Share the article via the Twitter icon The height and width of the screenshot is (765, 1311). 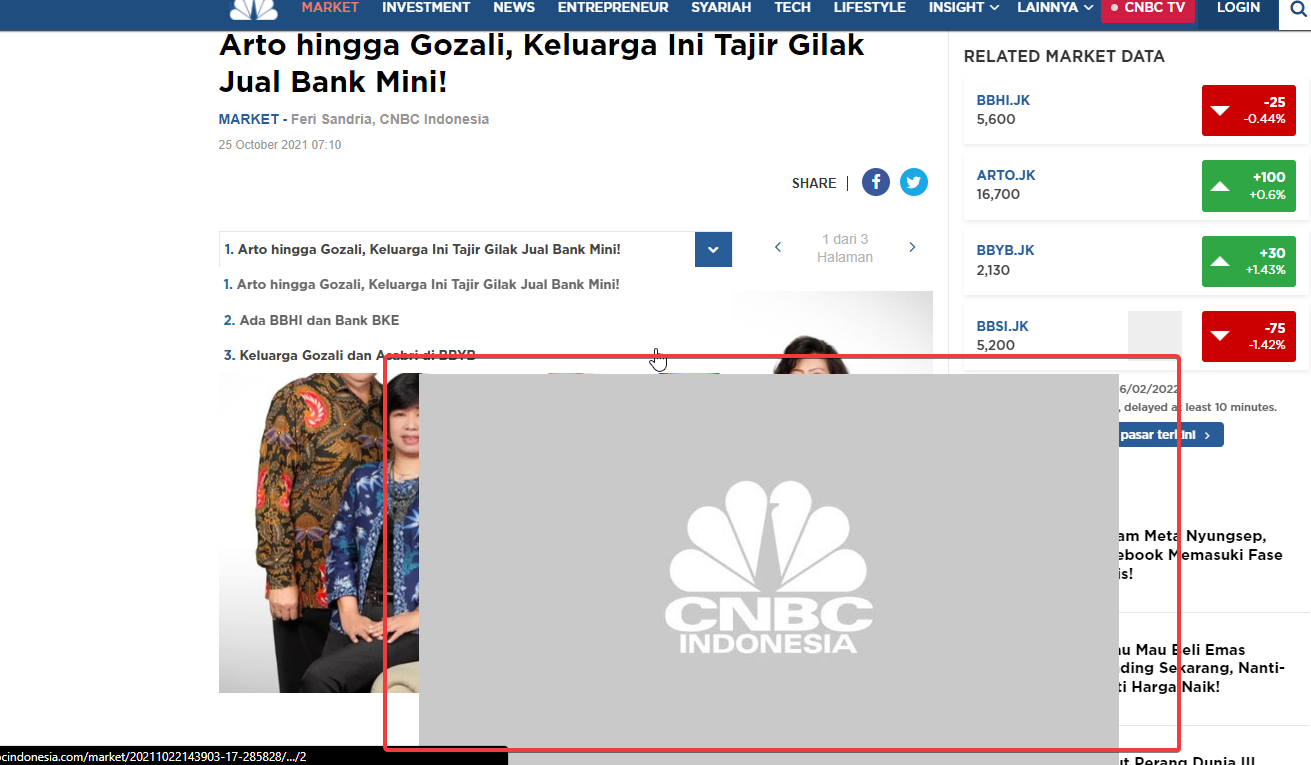(x=913, y=182)
